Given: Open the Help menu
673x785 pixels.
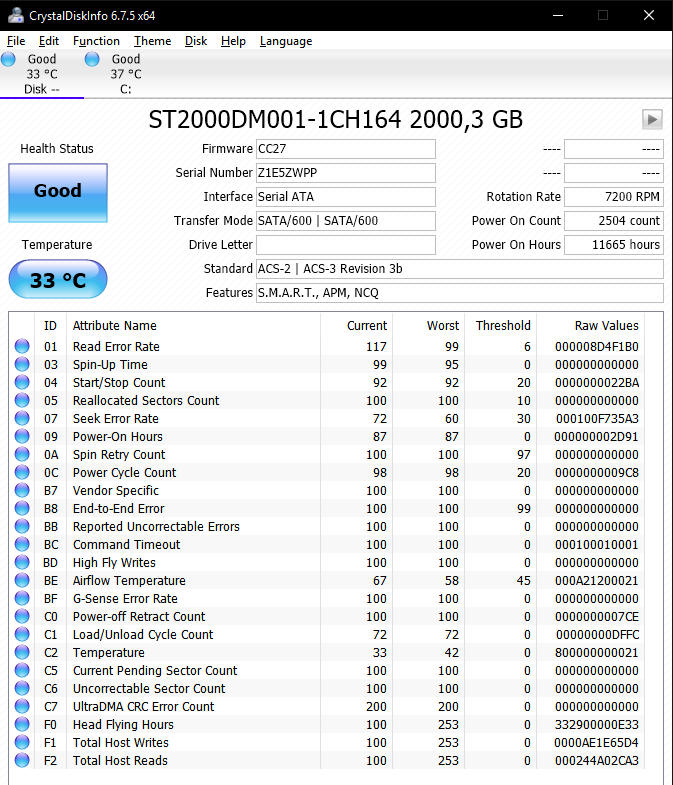Looking at the screenshot, I should click(x=233, y=41).
